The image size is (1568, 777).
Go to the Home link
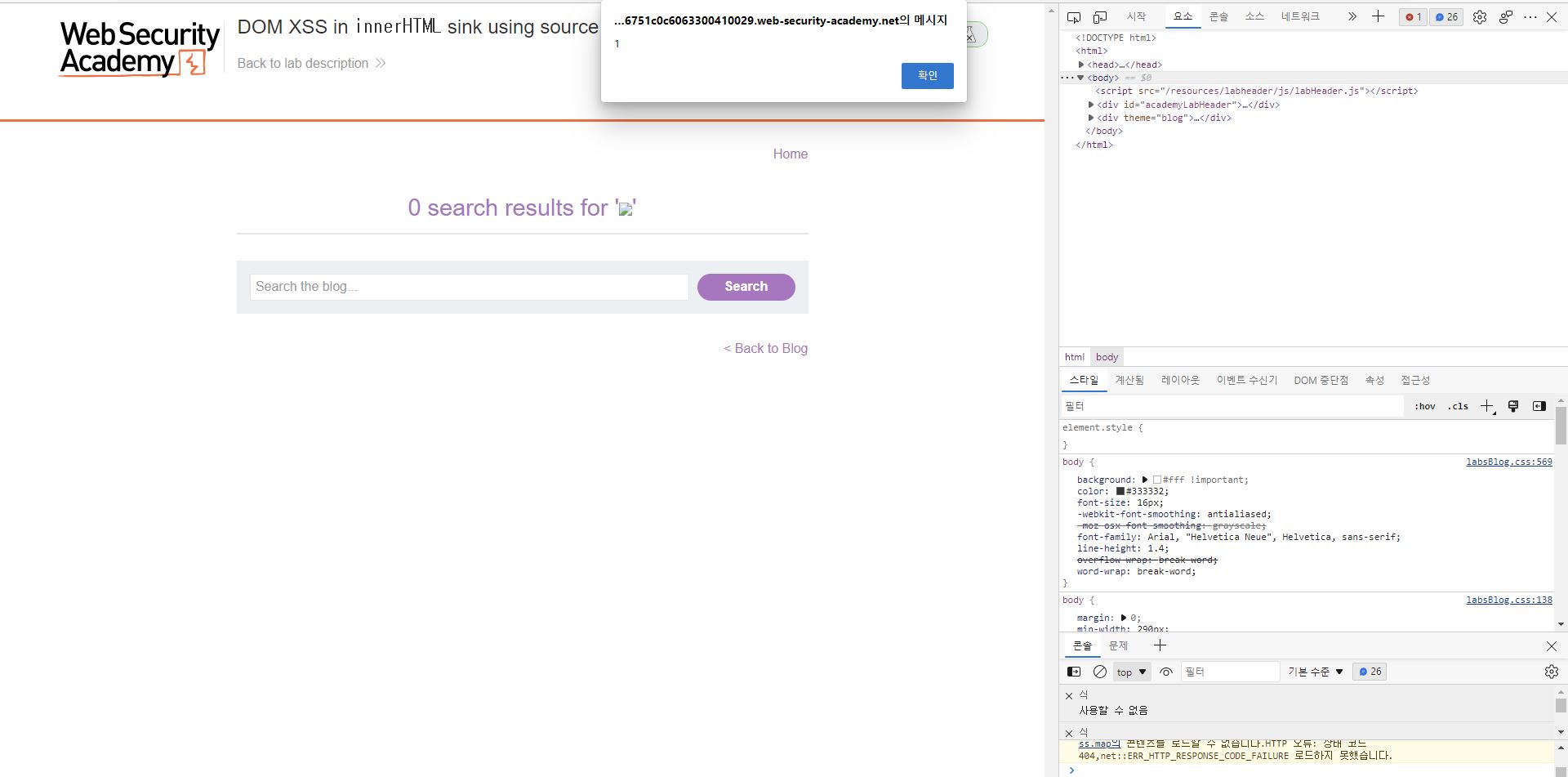790,154
